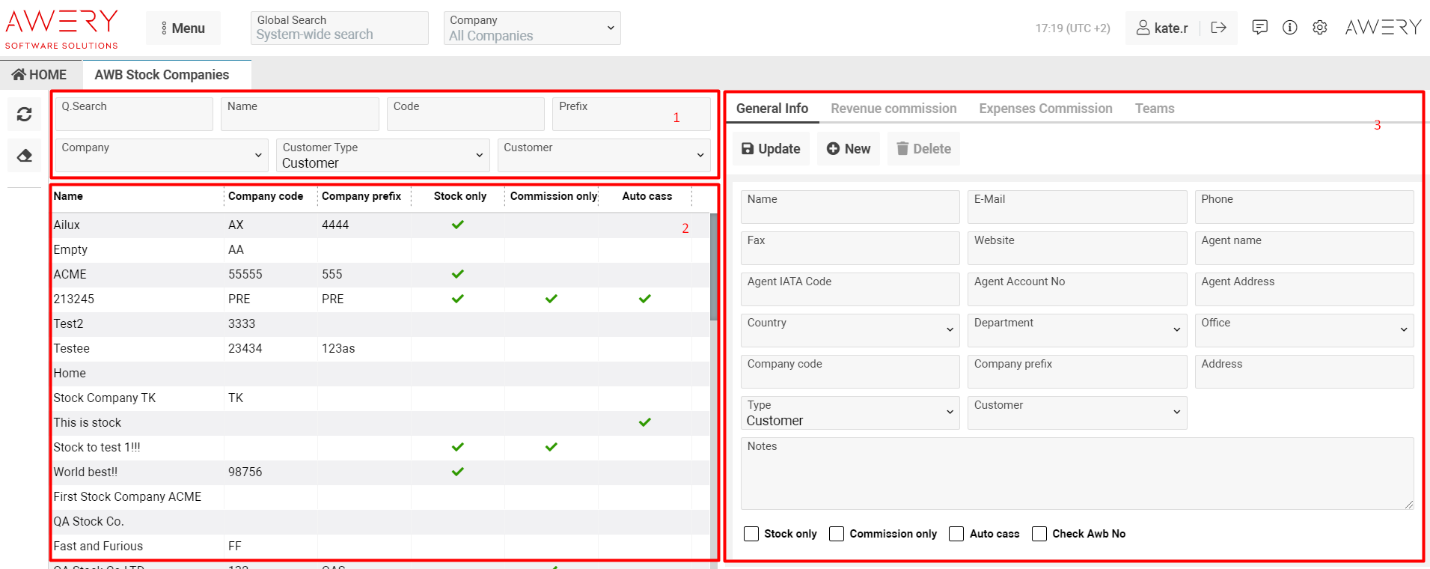
Task: Open the chat messages icon in header
Action: click(x=1260, y=28)
